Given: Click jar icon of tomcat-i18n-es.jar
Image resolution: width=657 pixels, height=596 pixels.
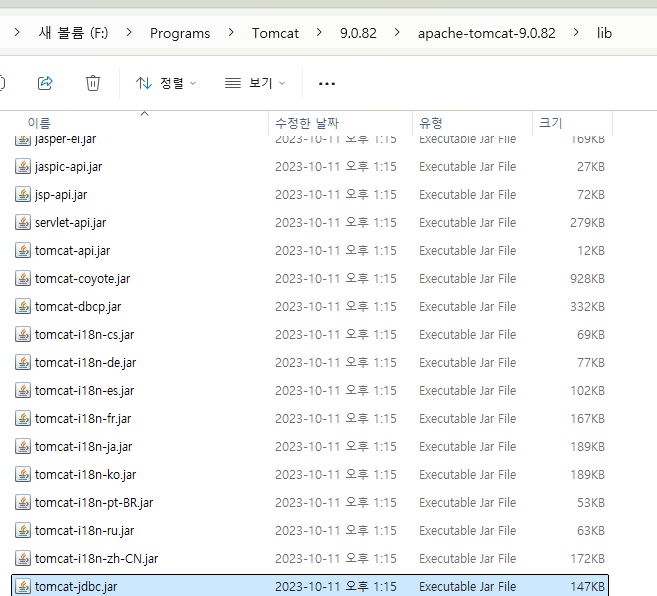Looking at the screenshot, I should 23,391.
